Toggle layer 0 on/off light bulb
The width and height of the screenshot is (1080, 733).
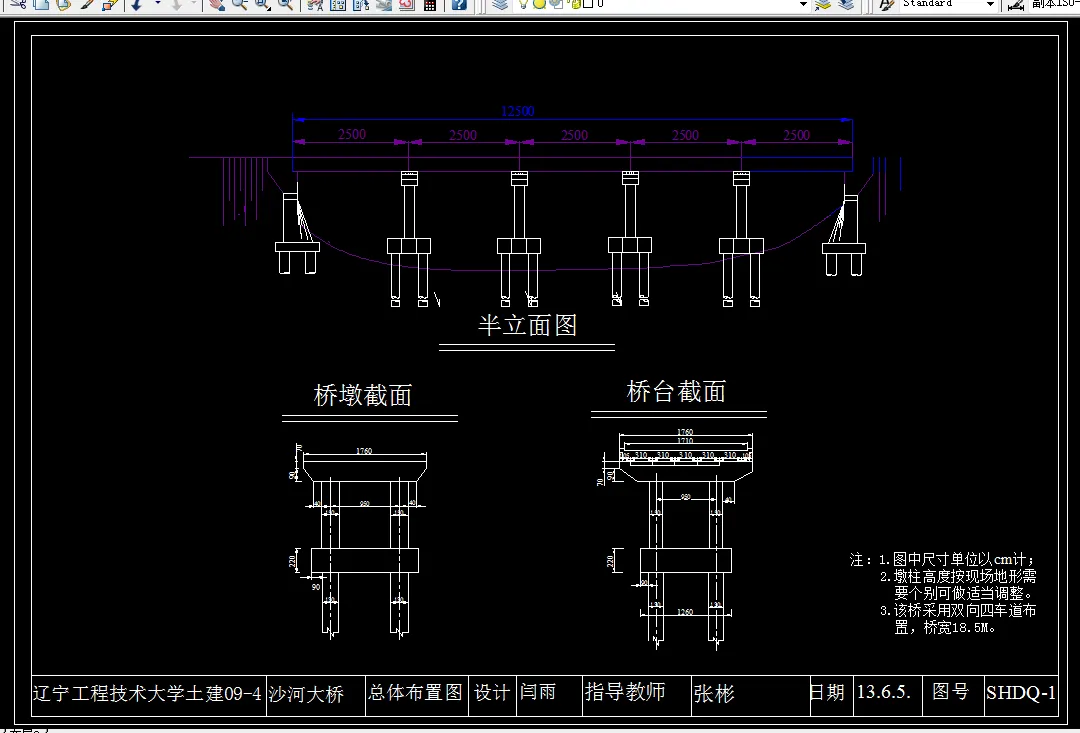(523, 4)
